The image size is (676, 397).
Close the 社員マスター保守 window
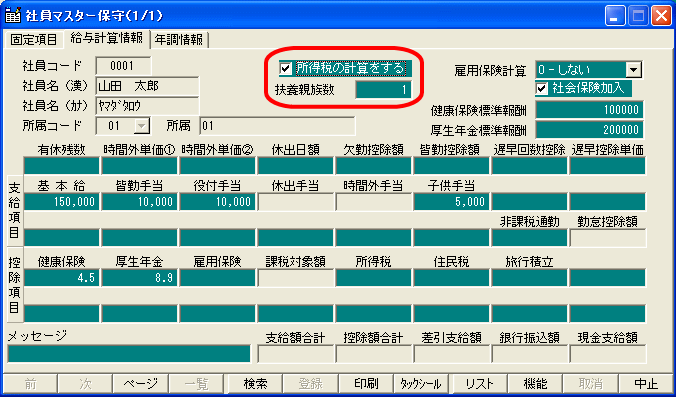tap(661, 16)
